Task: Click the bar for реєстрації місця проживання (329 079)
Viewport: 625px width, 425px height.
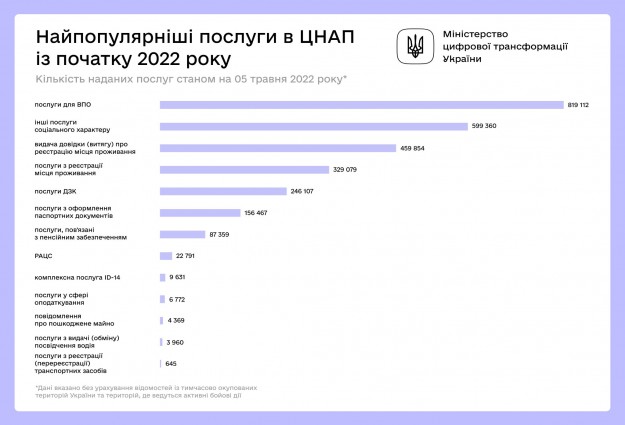Action: (244, 169)
